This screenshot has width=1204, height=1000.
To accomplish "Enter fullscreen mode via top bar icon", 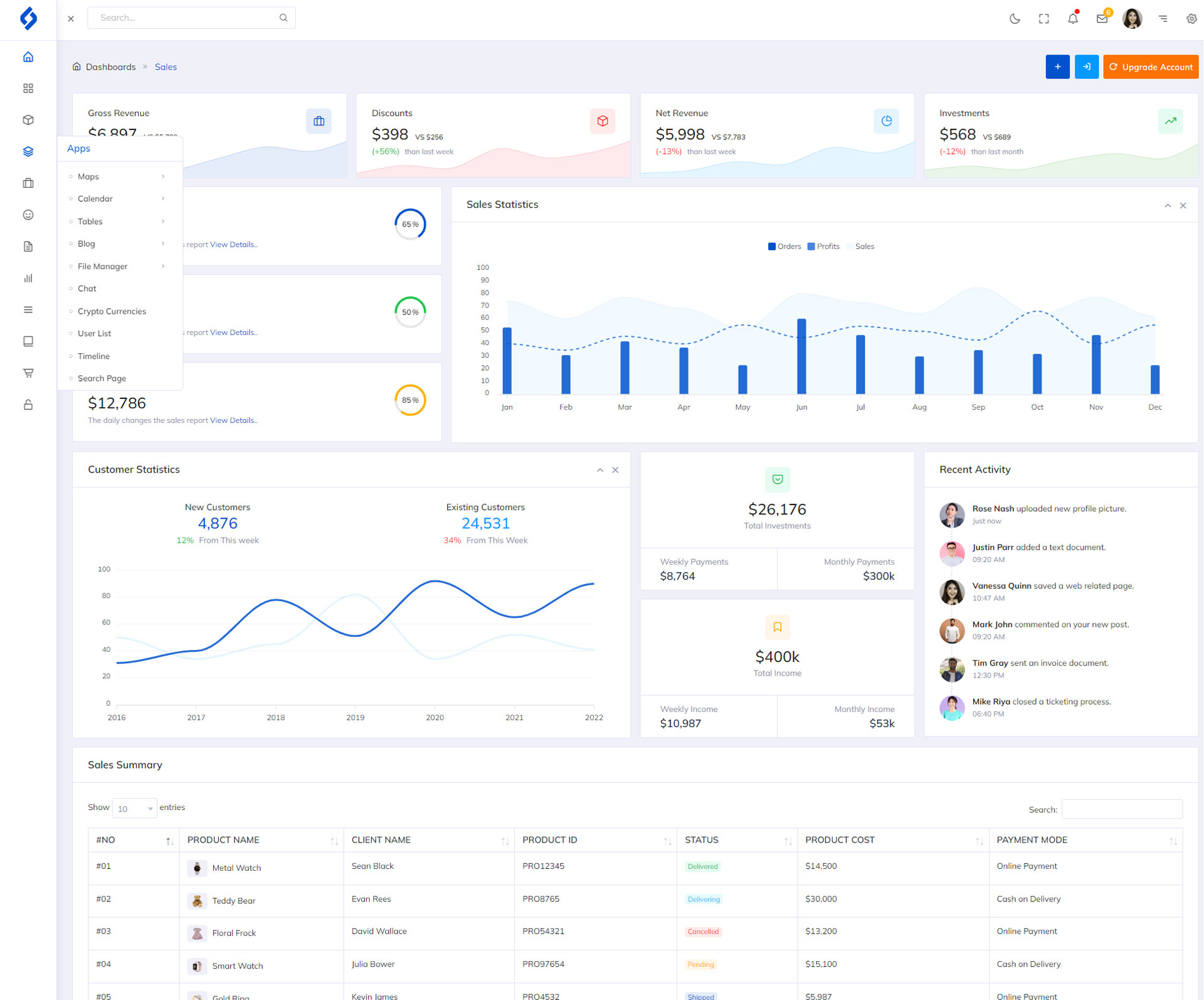I will point(1044,19).
